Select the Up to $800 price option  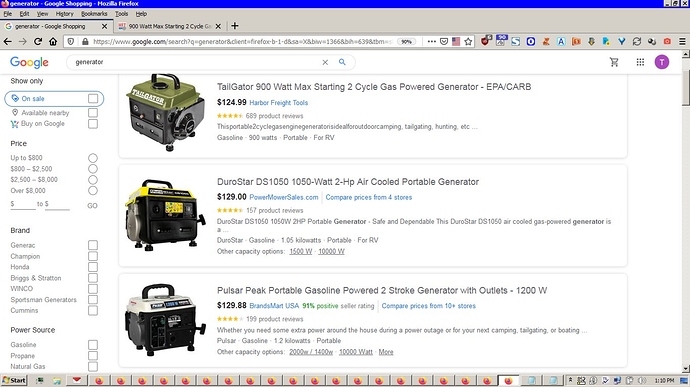point(92,158)
